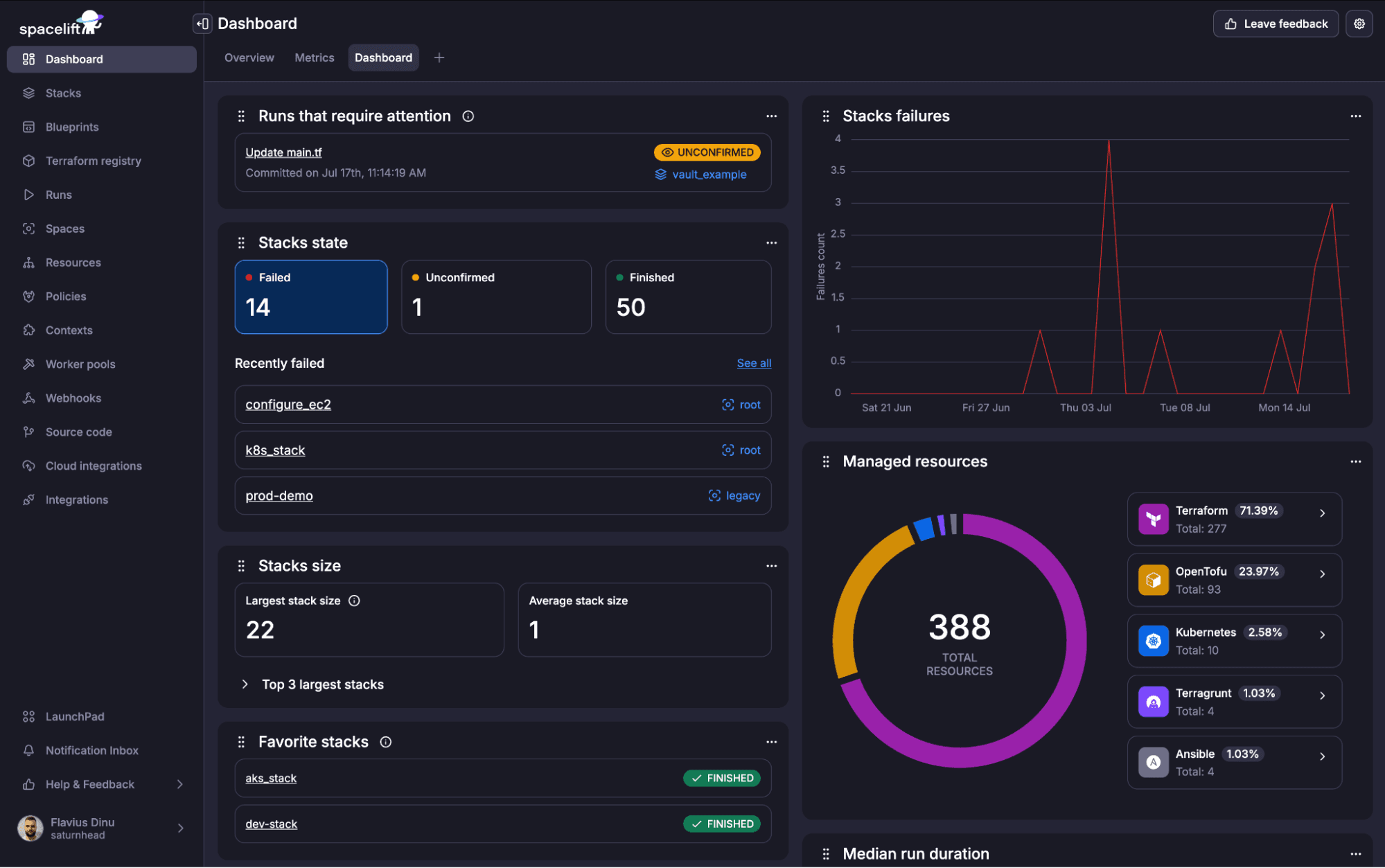Click the settings gear icon
The height and width of the screenshot is (868, 1385).
tap(1359, 24)
